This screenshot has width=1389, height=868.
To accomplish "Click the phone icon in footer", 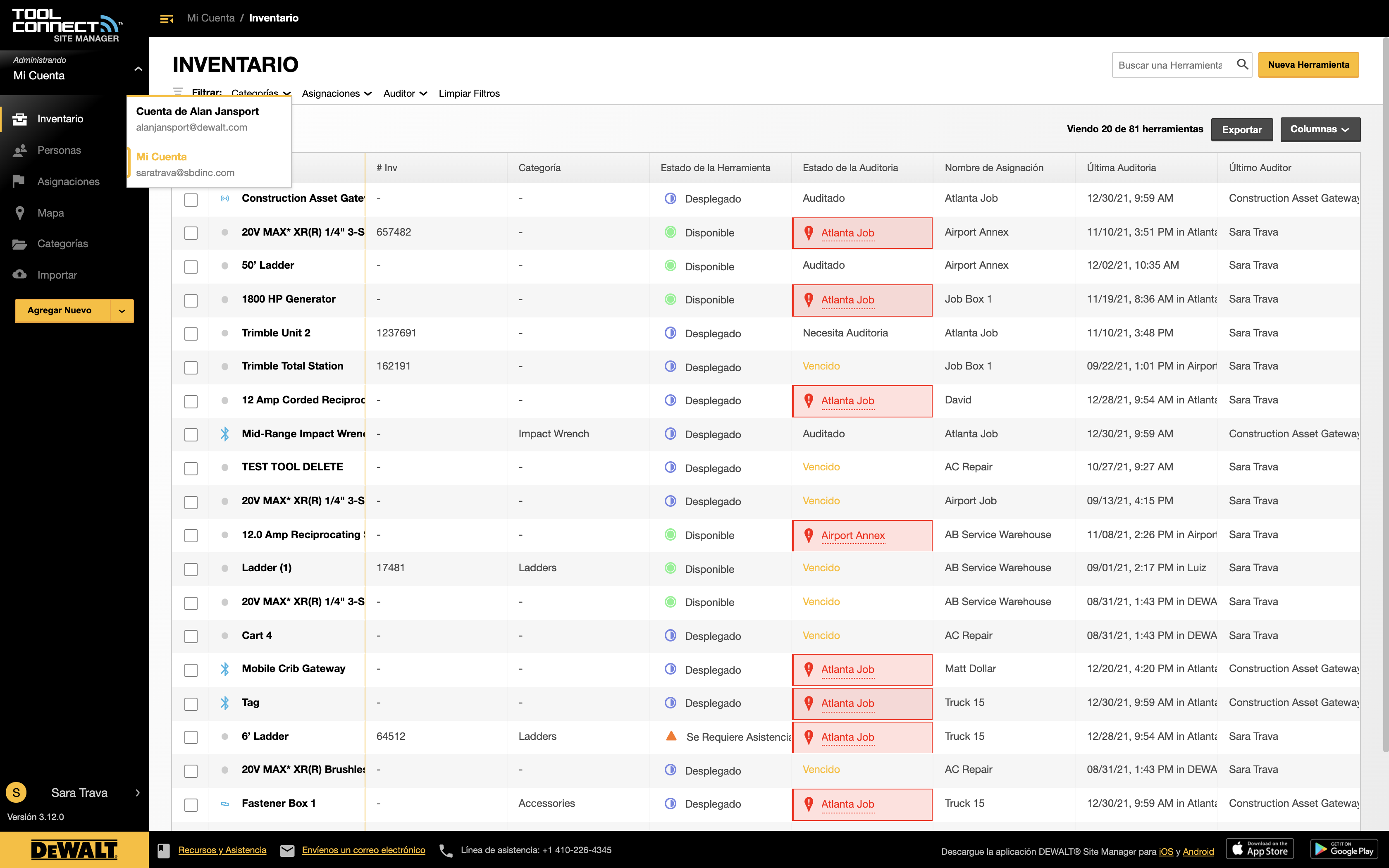I will 446,851.
